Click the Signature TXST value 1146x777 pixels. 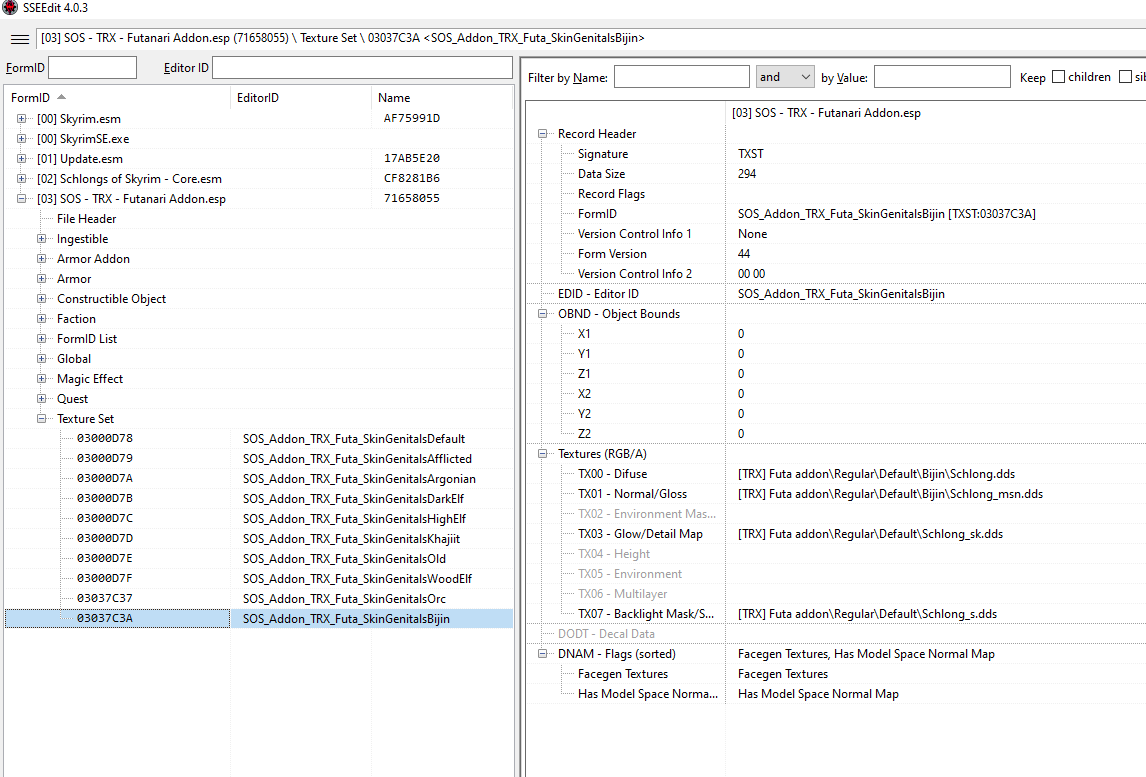751,153
